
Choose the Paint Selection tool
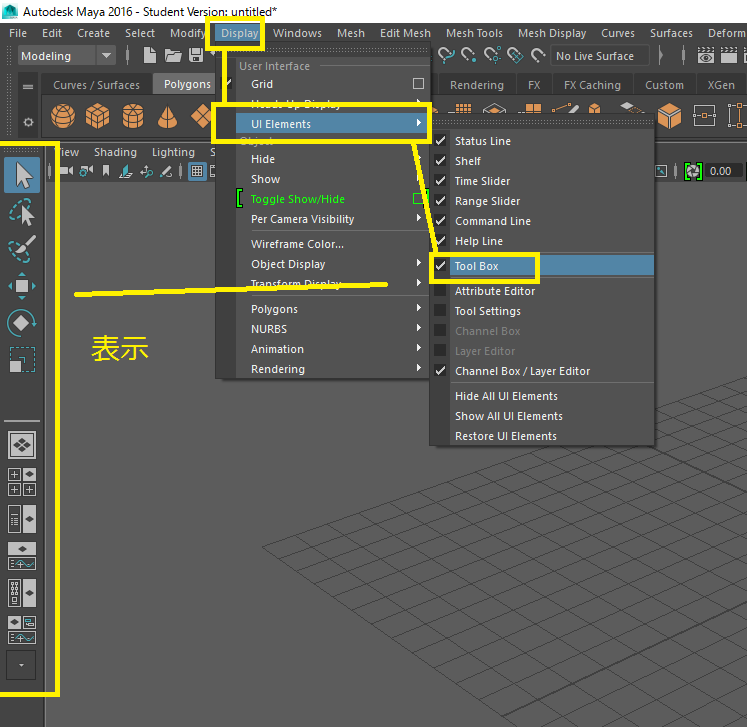click(22, 248)
